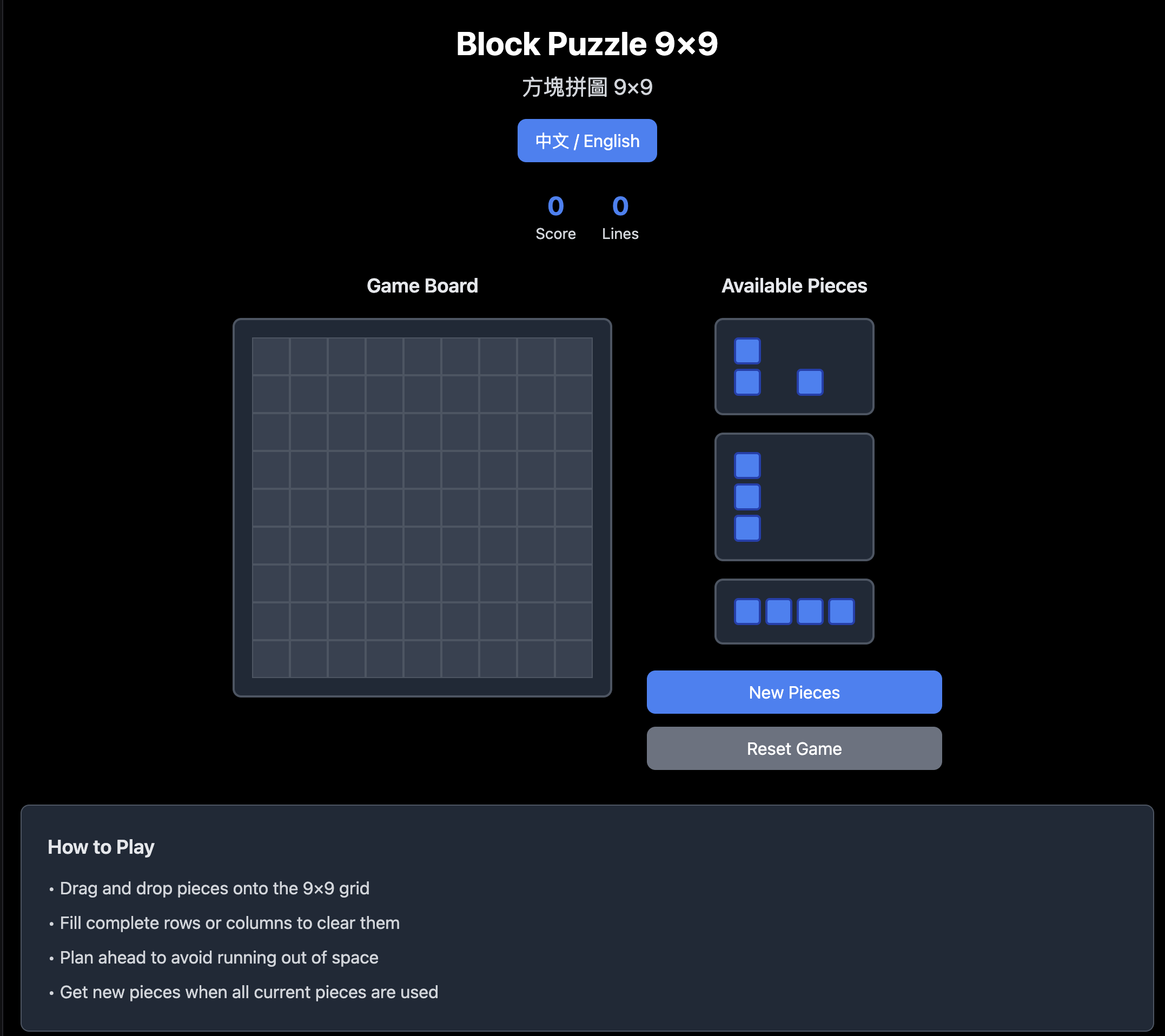The width and height of the screenshot is (1165, 1036).
Task: Click the bottom-right cell of the game board
Action: (x=574, y=659)
